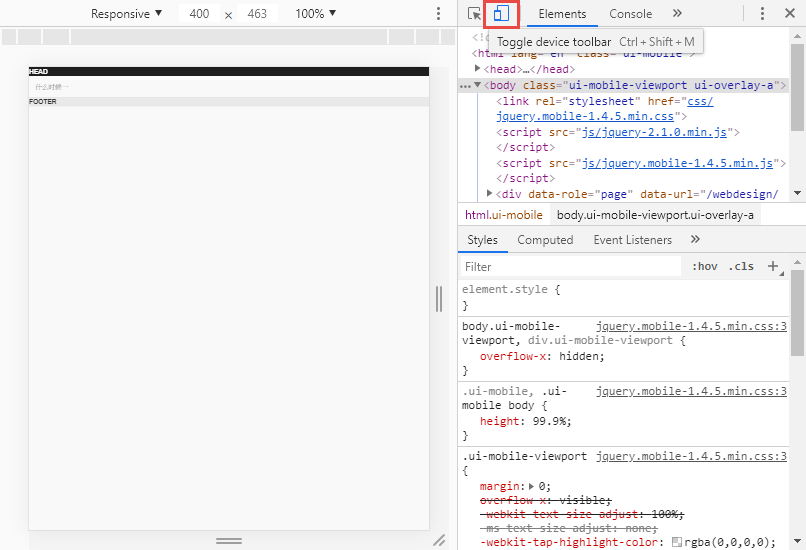806x550 pixels.
Task: Expand the margin shorthand property
Action: [530, 485]
